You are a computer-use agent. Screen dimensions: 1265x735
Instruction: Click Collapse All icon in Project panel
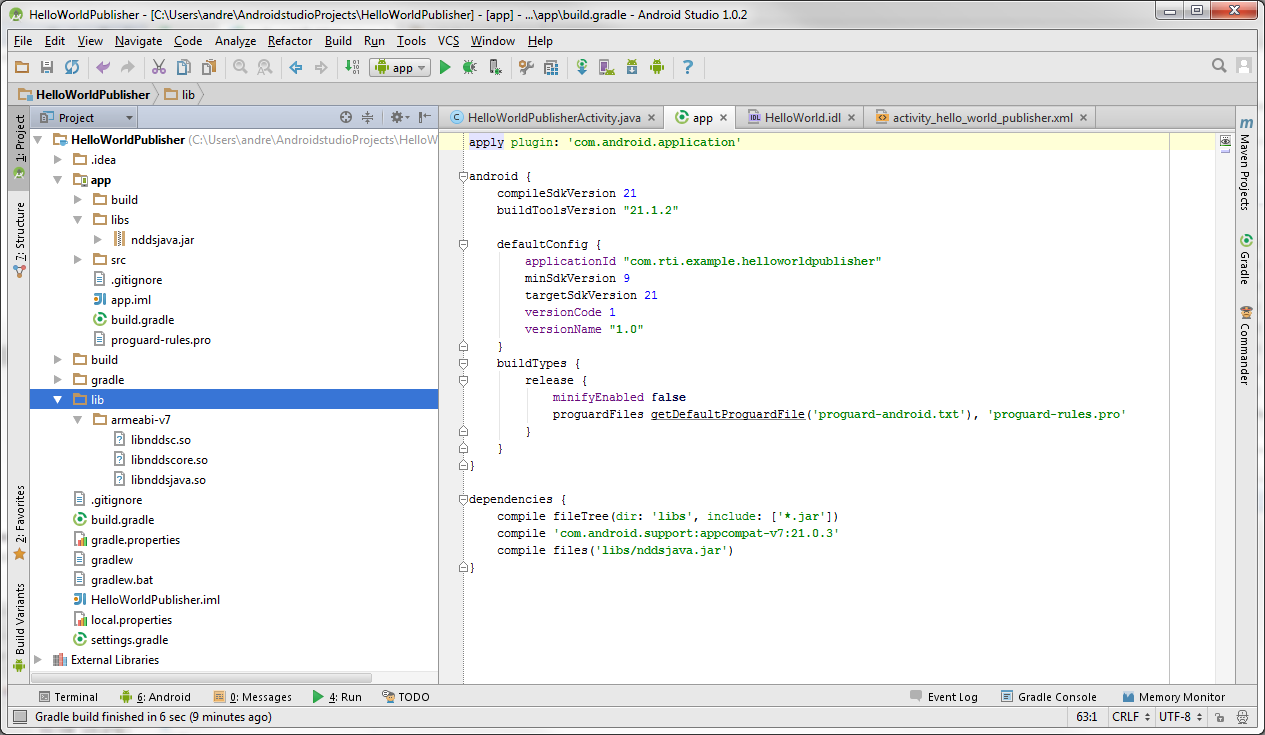pyautogui.click(x=367, y=117)
